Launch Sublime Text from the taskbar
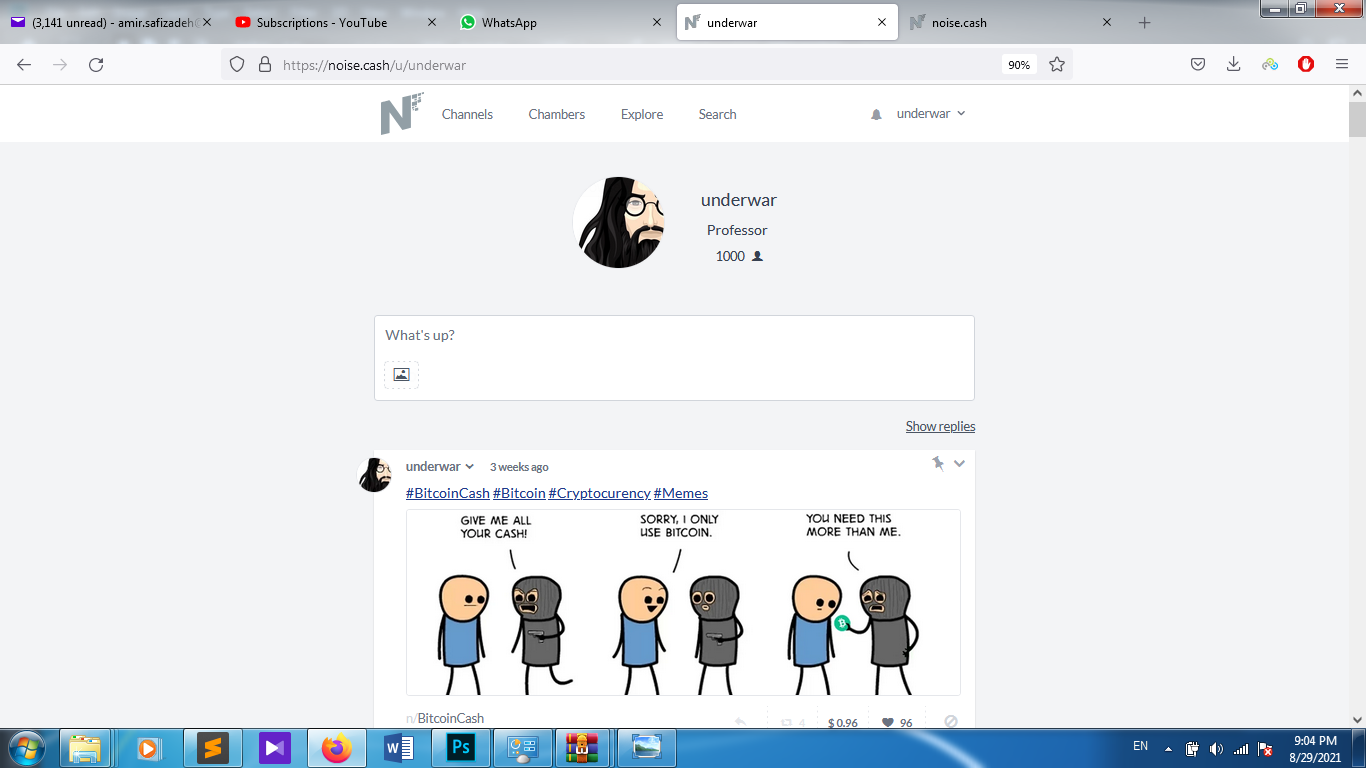Image resolution: width=1366 pixels, height=768 pixels. coord(212,748)
